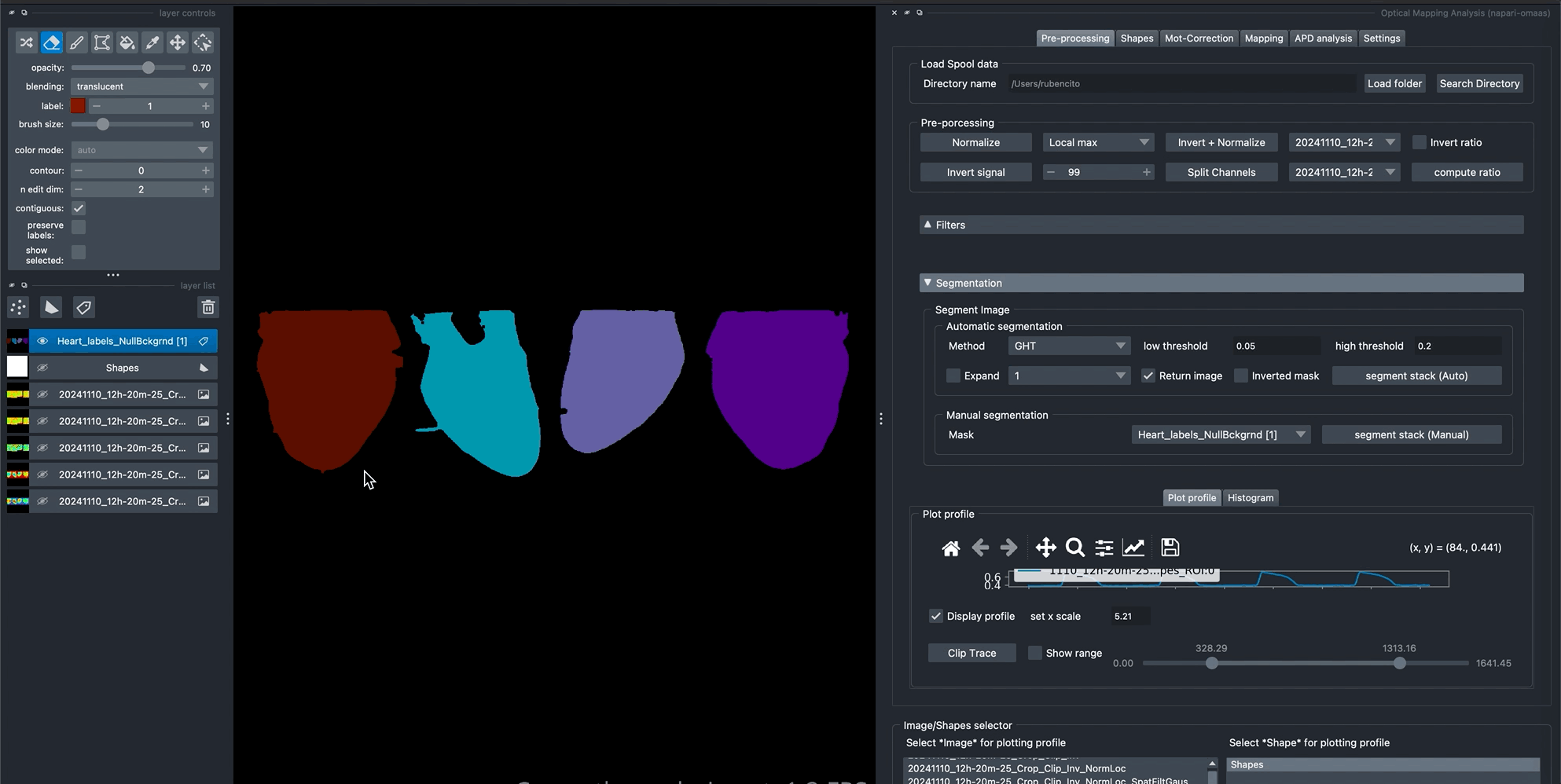Click the shapes type icon on Shapes layer
Viewport: 1561px width, 784px height.
tap(204, 368)
